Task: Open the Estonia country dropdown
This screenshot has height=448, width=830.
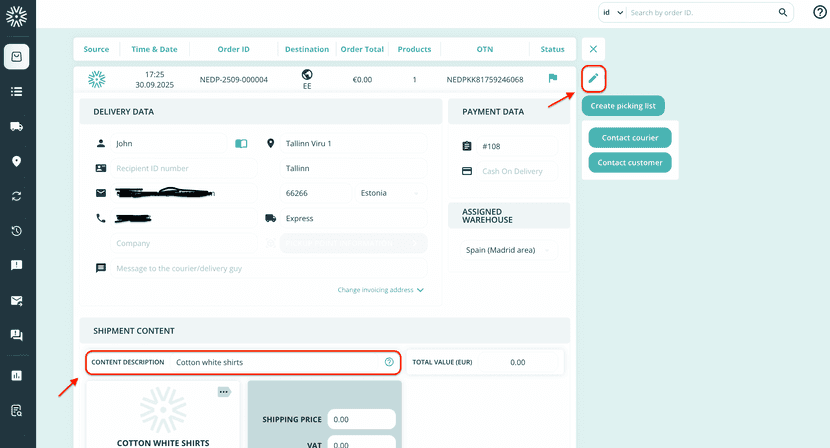Action: coord(390,193)
